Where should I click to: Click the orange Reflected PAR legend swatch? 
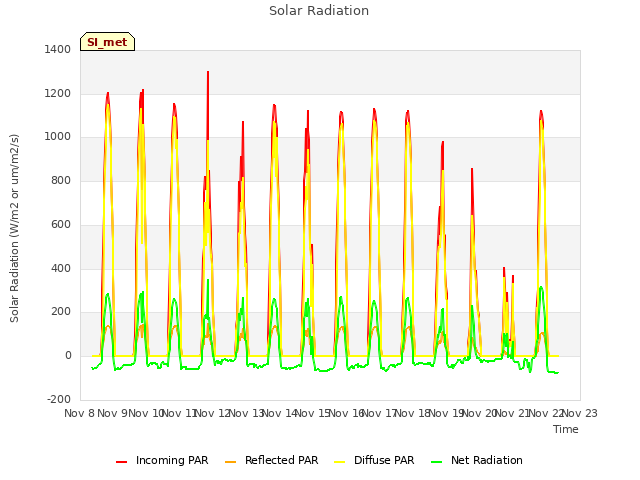click(x=230, y=462)
